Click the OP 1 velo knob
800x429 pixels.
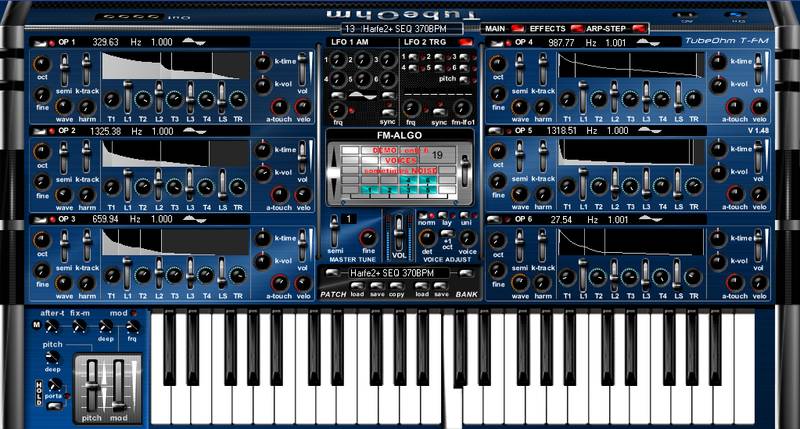click(x=303, y=107)
